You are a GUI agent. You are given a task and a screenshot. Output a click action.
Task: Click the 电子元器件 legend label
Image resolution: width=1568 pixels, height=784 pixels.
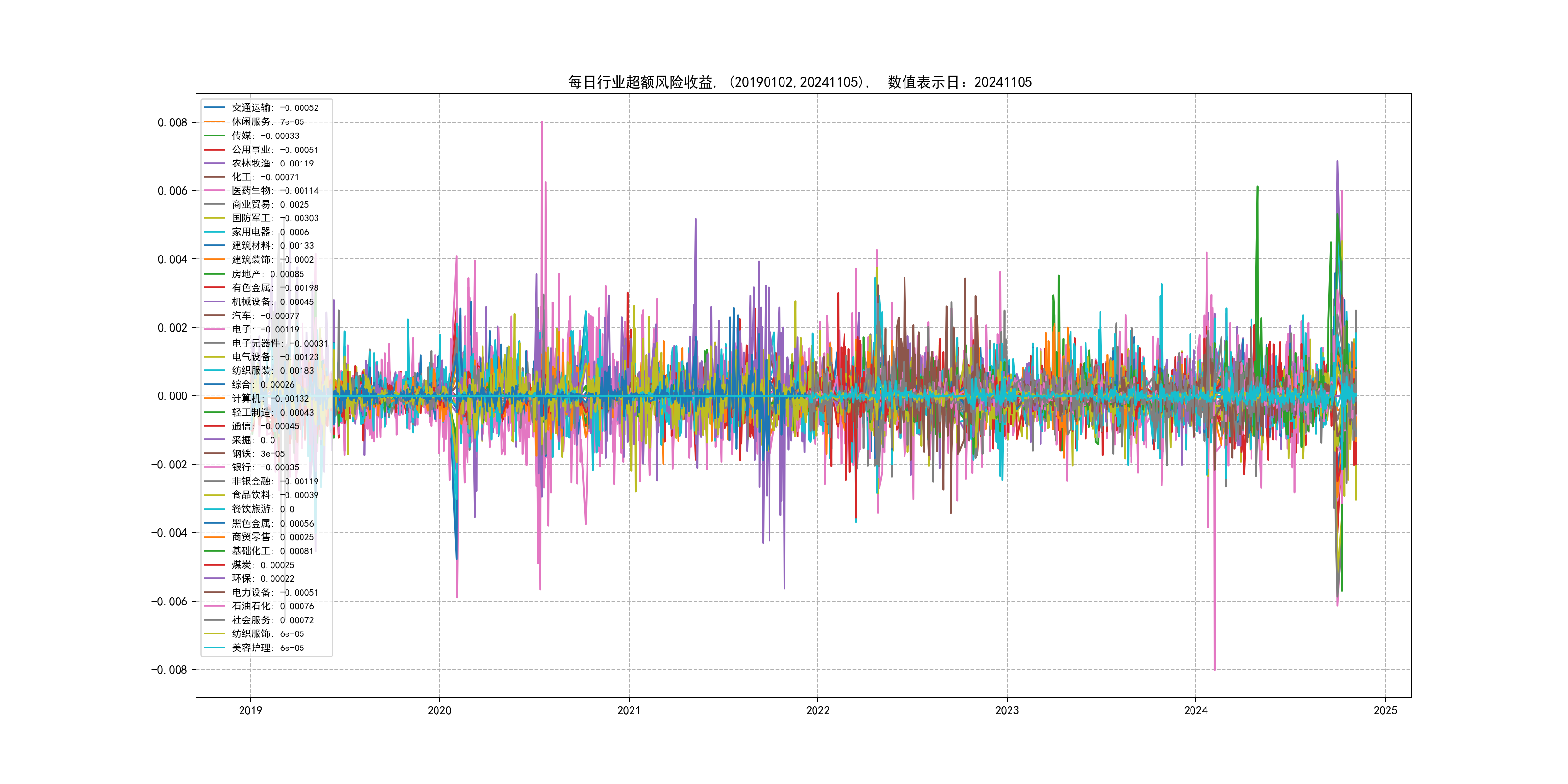coord(256,343)
